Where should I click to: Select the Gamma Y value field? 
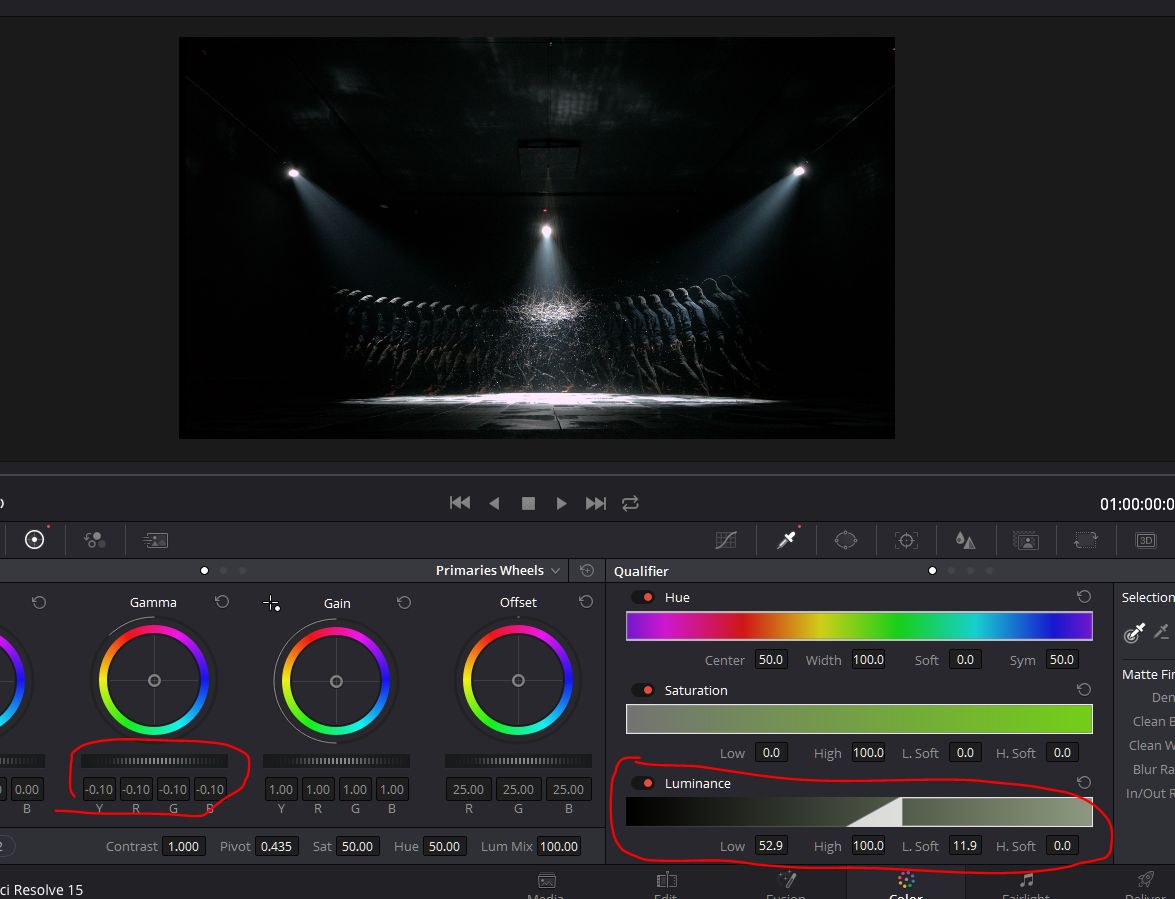[x=99, y=789]
